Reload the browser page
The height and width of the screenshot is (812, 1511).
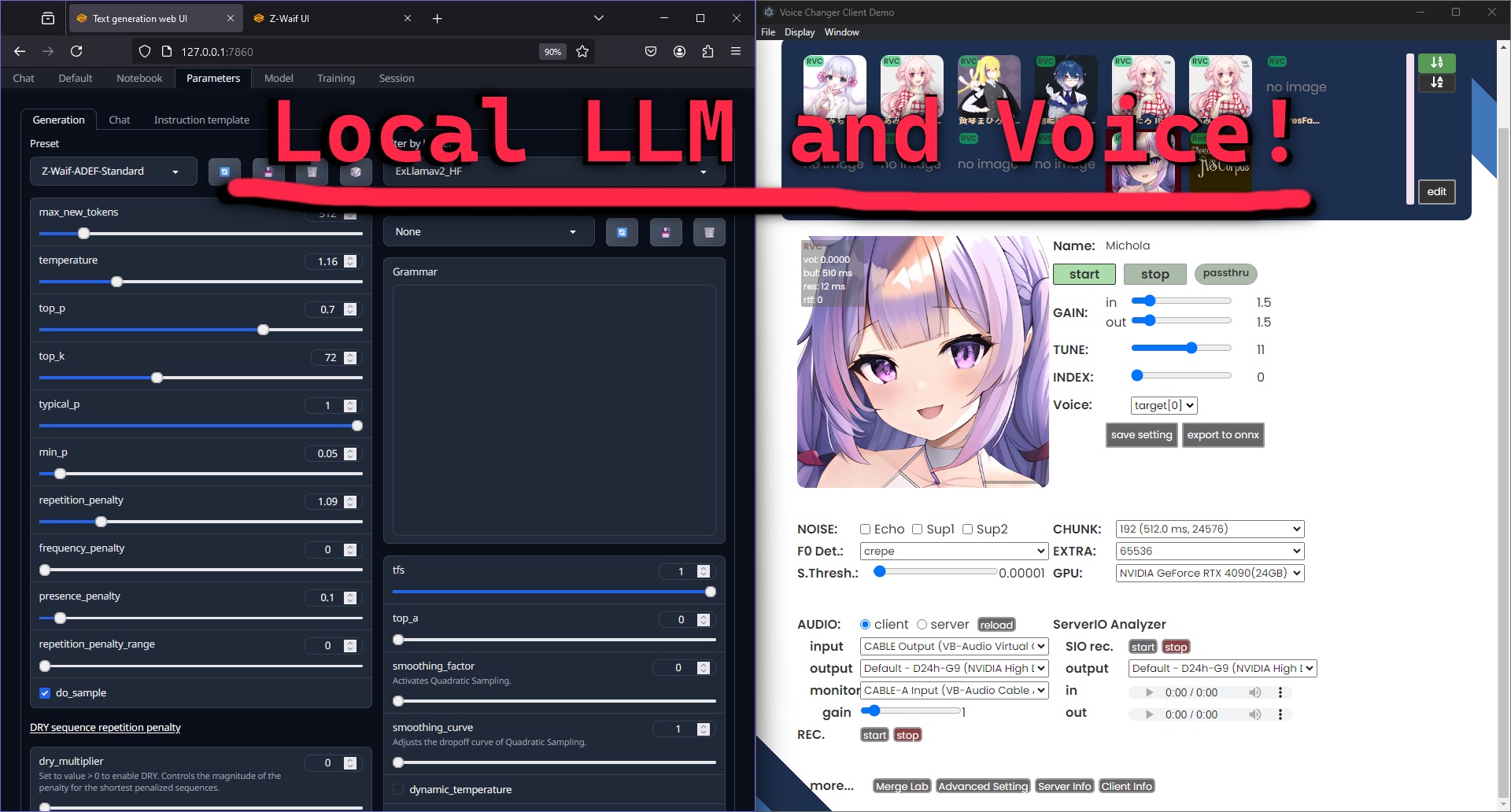[x=76, y=51]
